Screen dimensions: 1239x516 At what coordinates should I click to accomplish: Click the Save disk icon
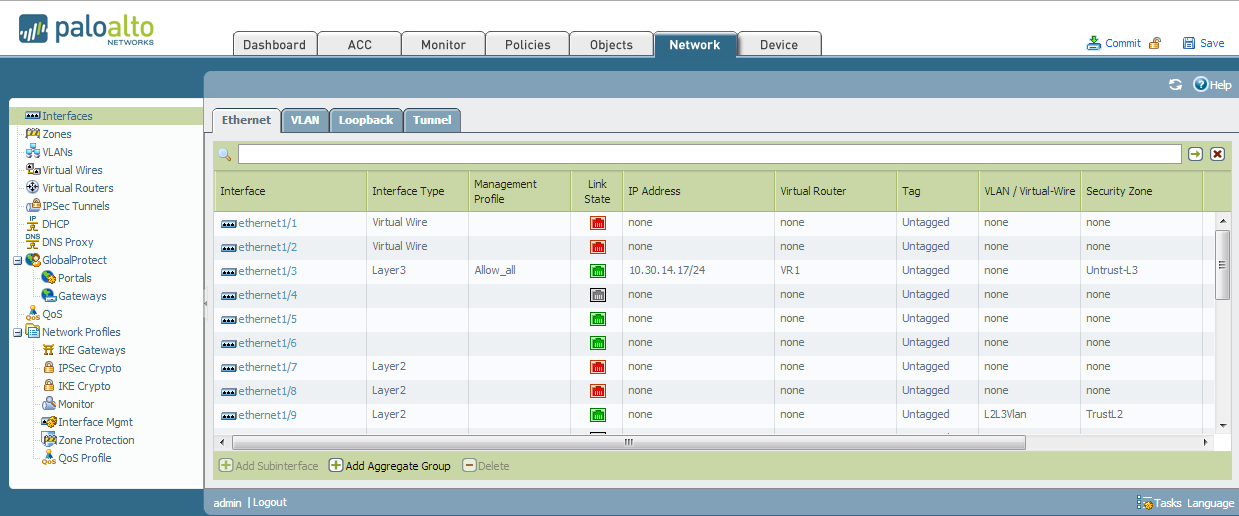point(1189,43)
